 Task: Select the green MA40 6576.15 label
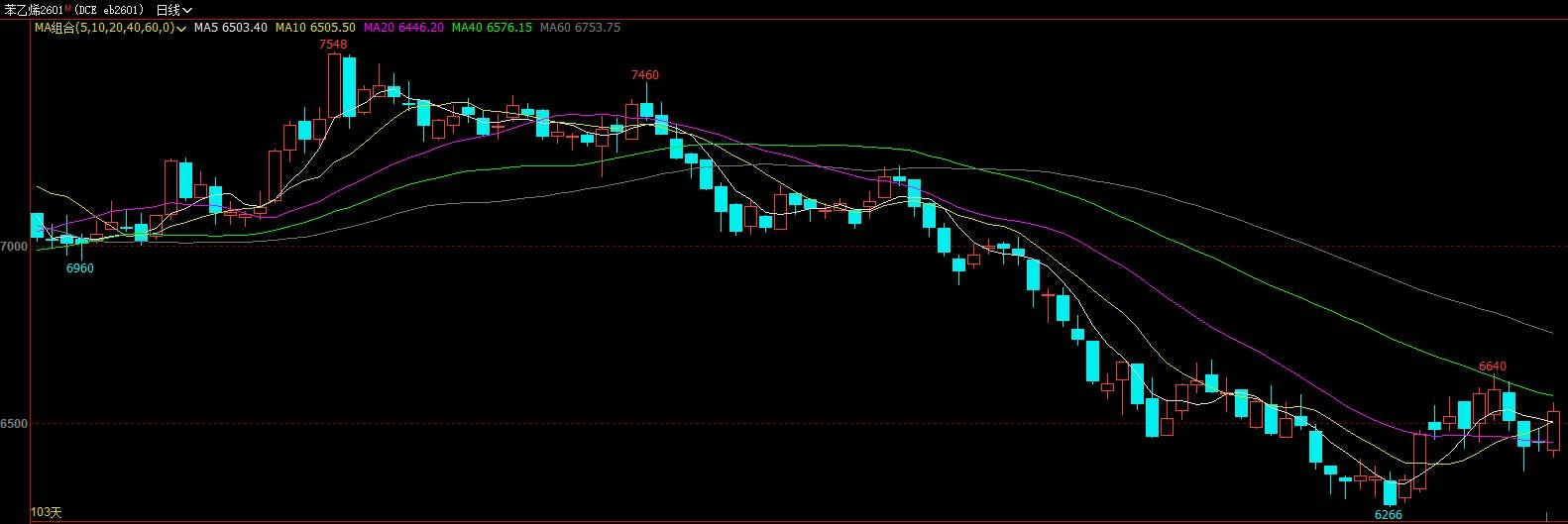point(491,28)
